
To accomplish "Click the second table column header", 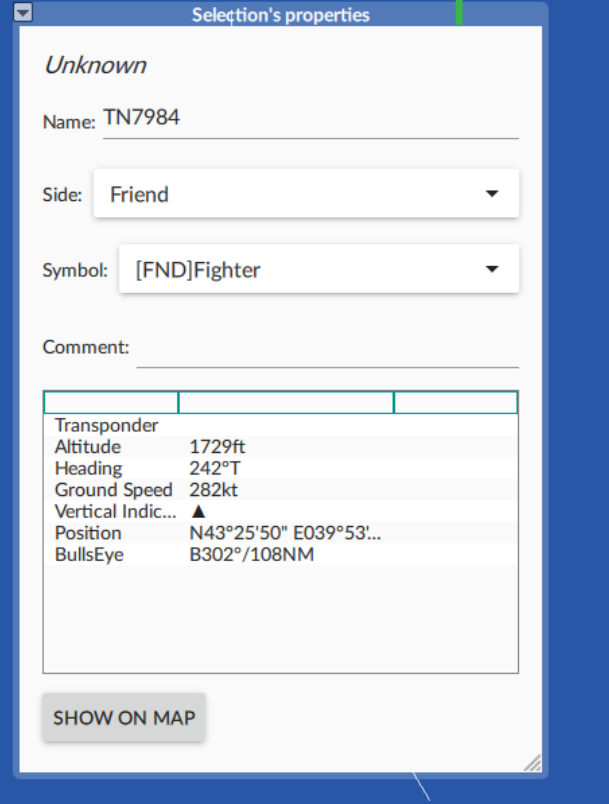I will (x=286, y=402).
